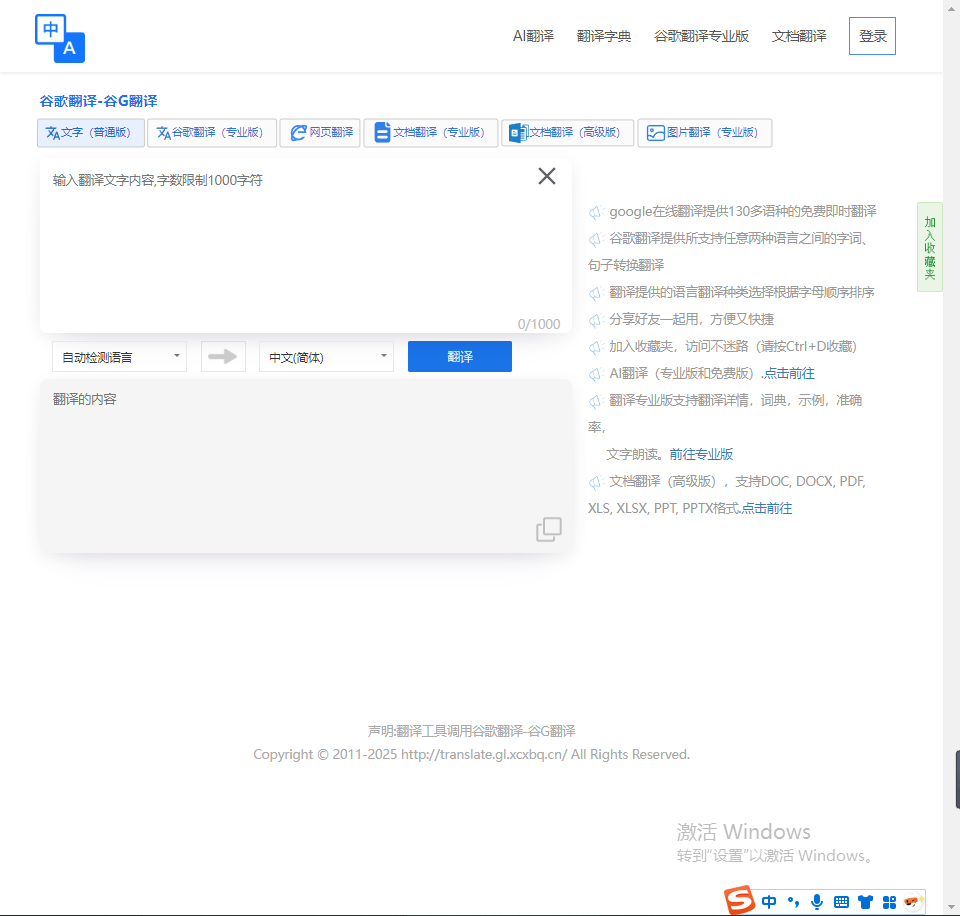Open the 自动检测语言 source language dropdown

tap(119, 356)
